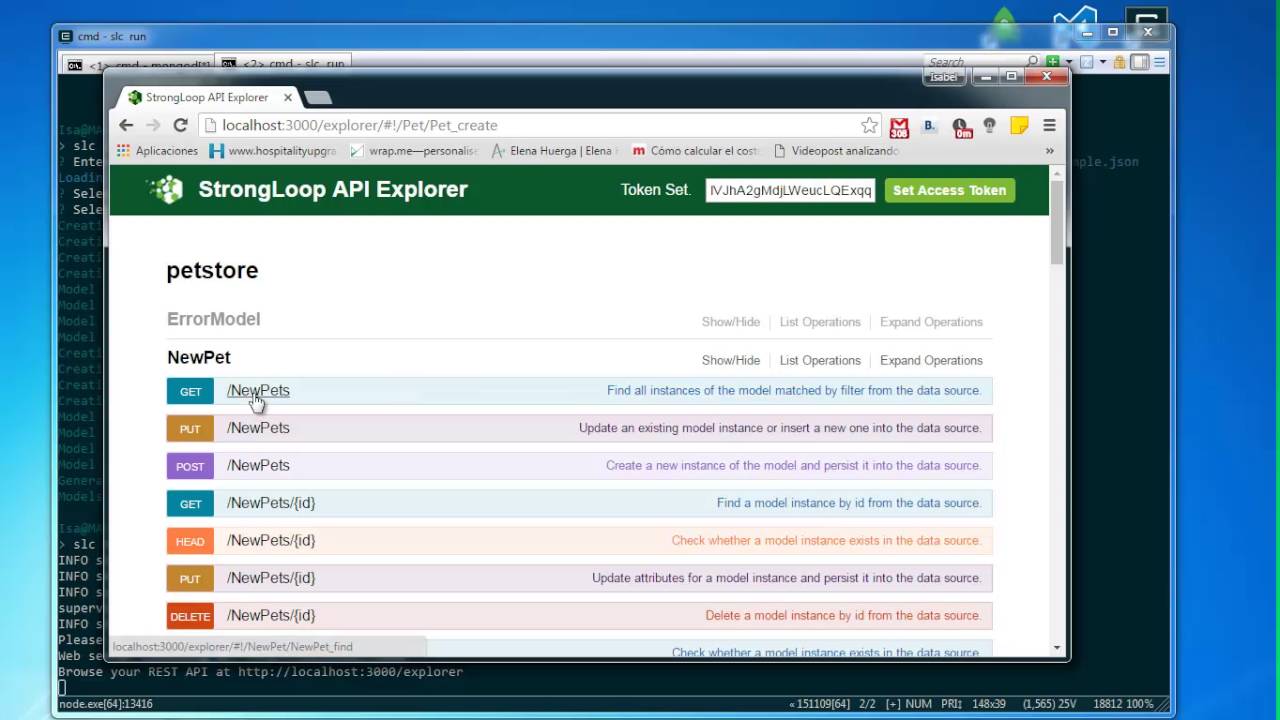Open the www.hospitalityupgra bookmark
Screen dimensions: 1280x720
tap(273, 151)
